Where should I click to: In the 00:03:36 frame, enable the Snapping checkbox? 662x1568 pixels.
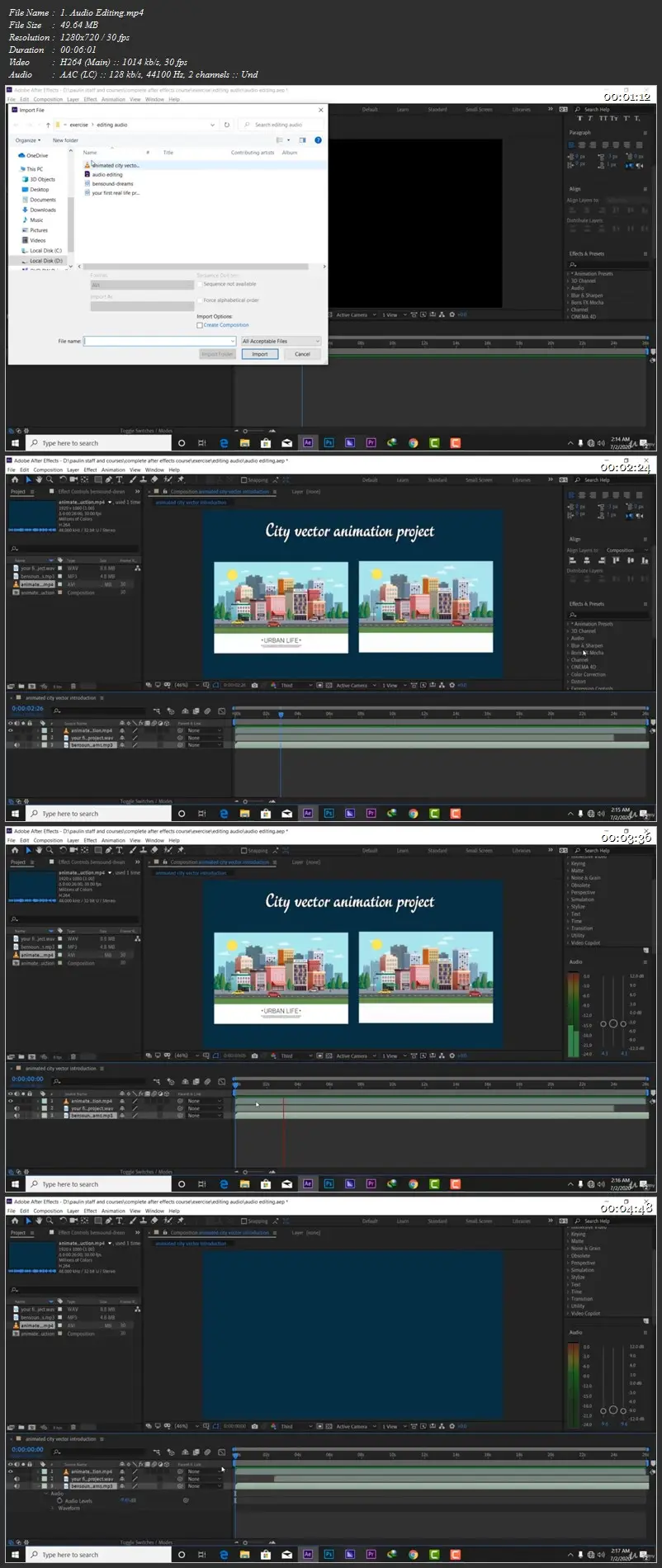pyautogui.click(x=244, y=850)
